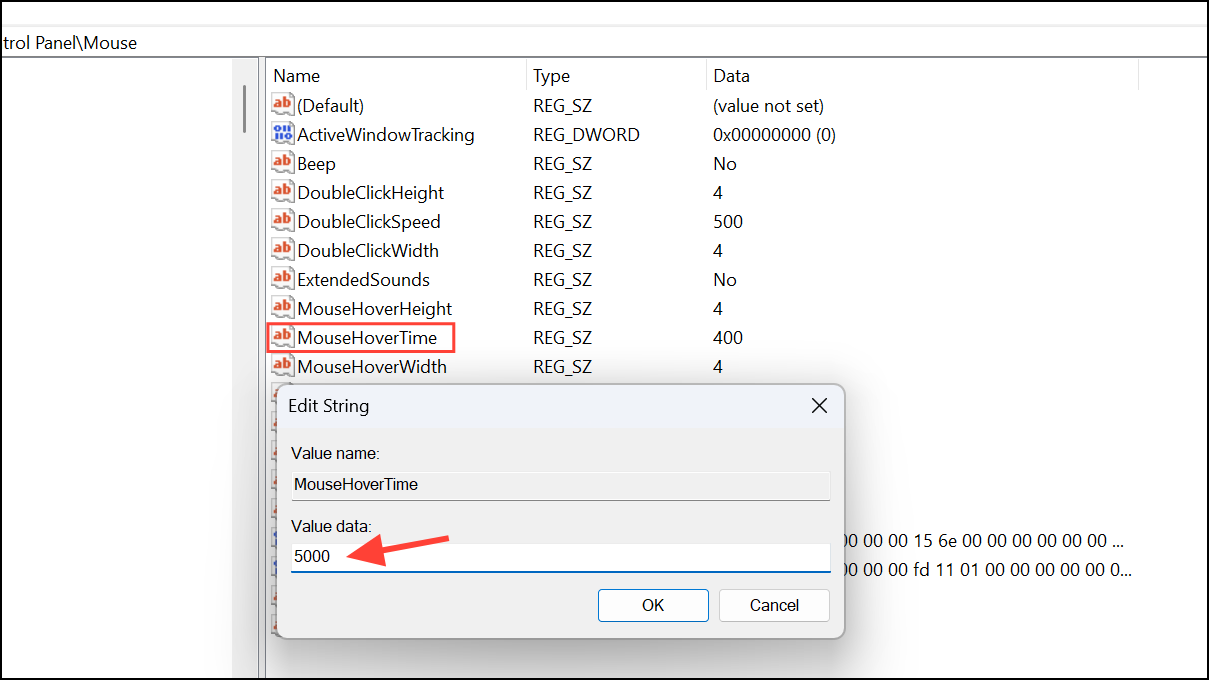Close the Edit String dialog
Screen dimensions: 1209x680
819,406
